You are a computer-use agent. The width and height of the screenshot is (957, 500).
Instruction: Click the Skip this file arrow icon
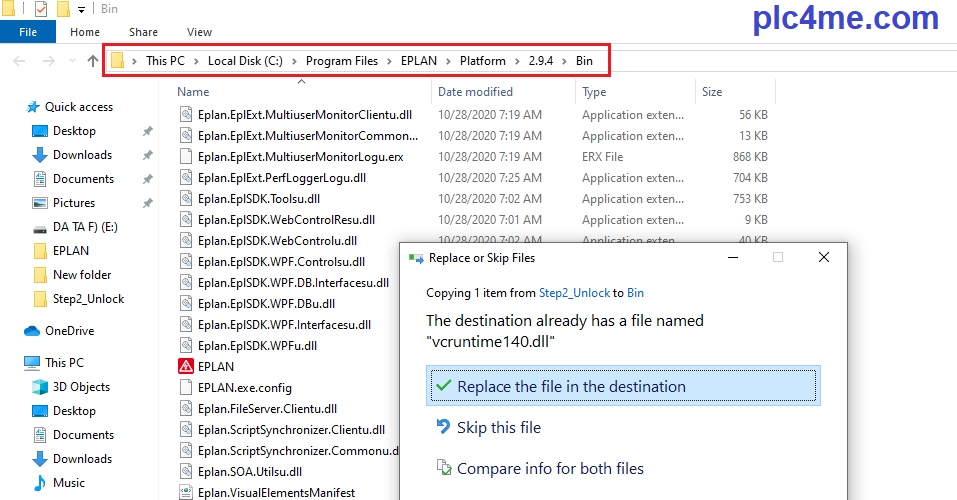pos(443,427)
